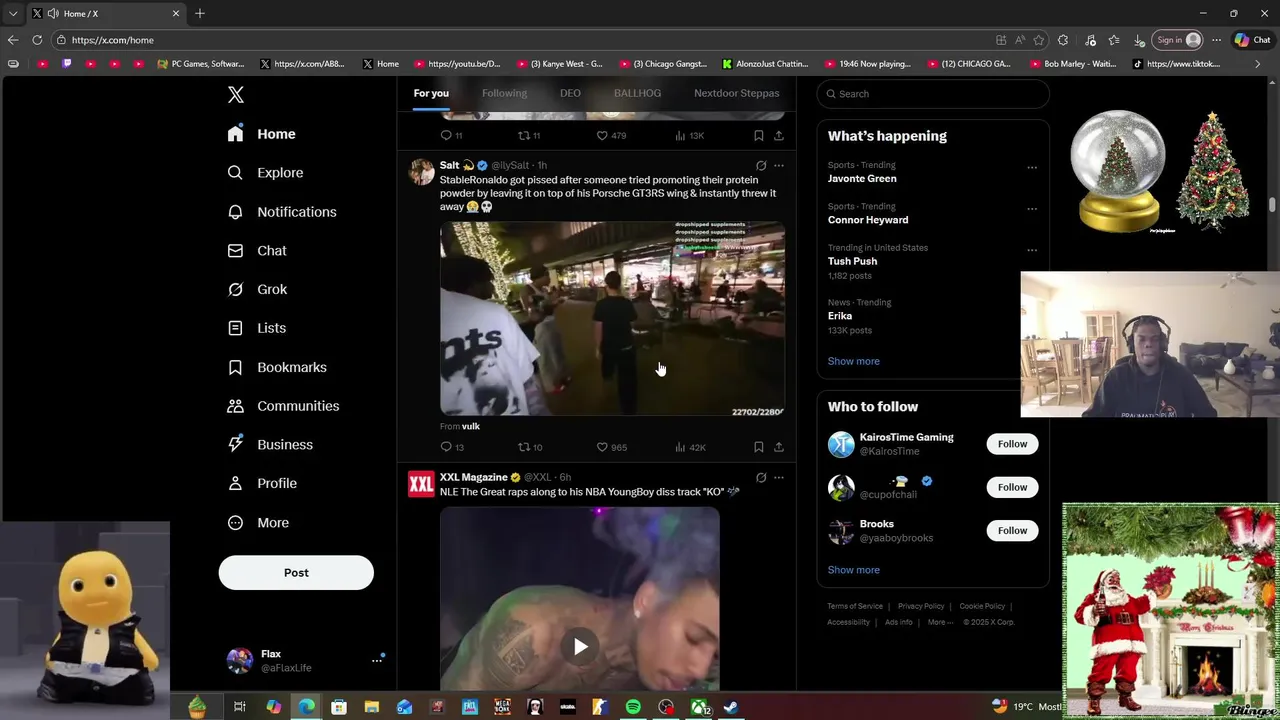Open new browser tab
The image size is (1280, 720).
tap(200, 13)
